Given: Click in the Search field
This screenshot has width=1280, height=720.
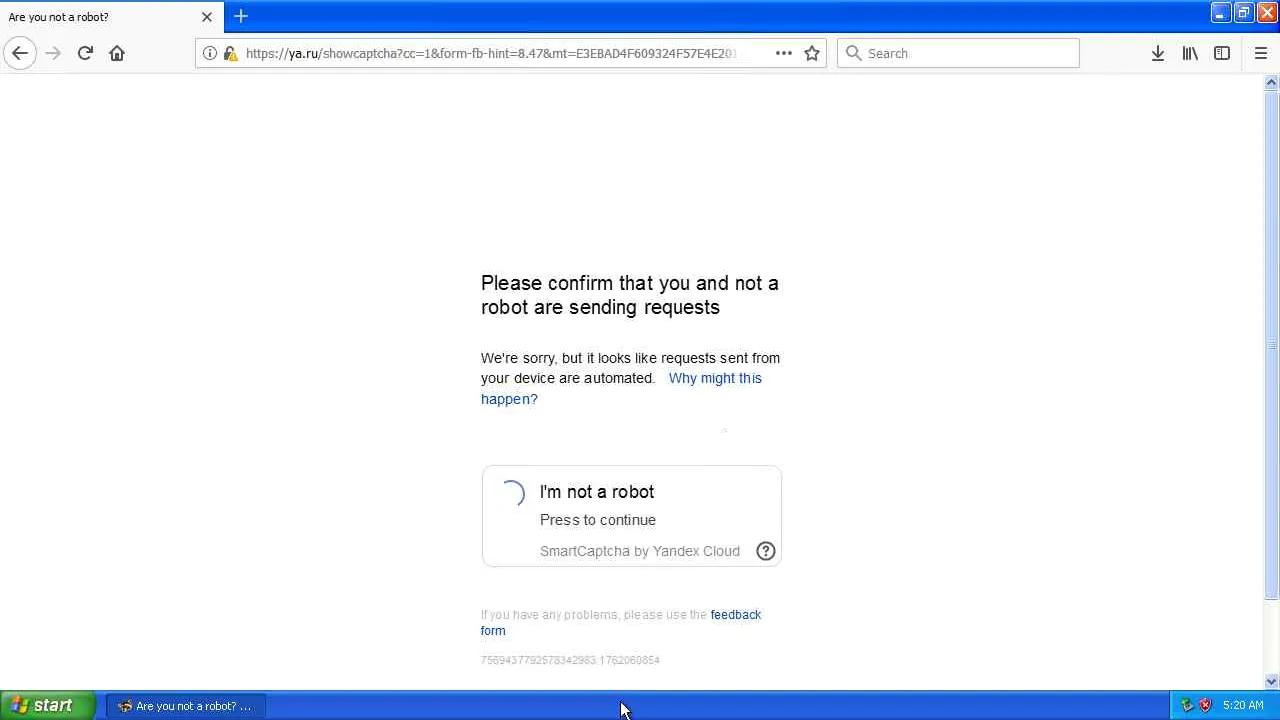Looking at the screenshot, I should click(x=958, y=53).
